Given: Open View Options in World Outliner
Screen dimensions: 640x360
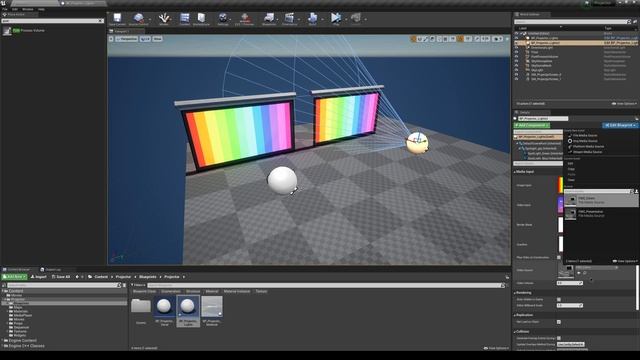Looking at the screenshot, I should tap(624, 104).
